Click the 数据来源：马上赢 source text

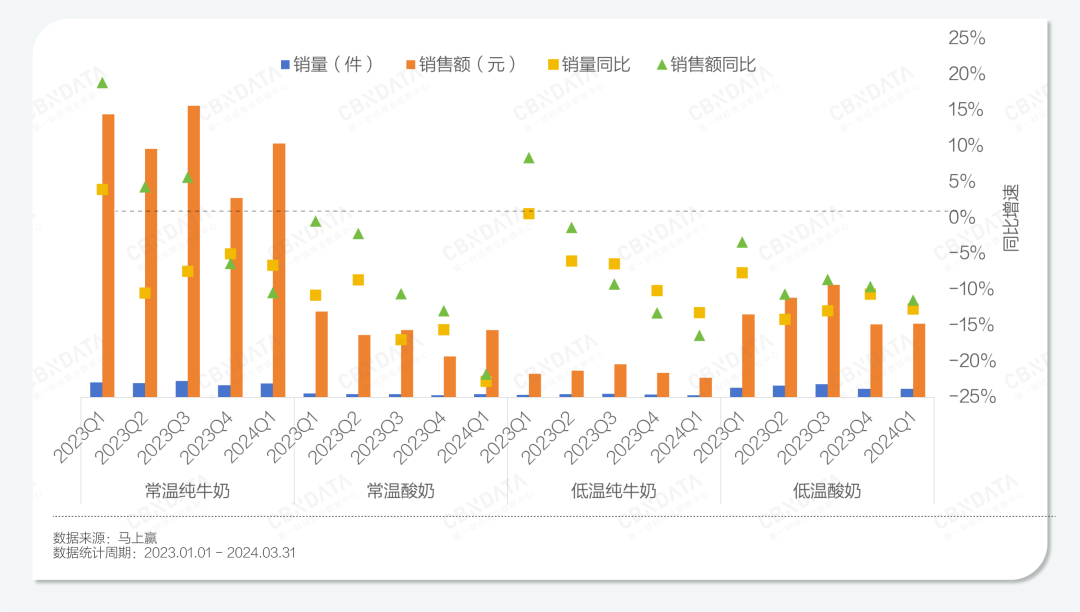point(98,537)
